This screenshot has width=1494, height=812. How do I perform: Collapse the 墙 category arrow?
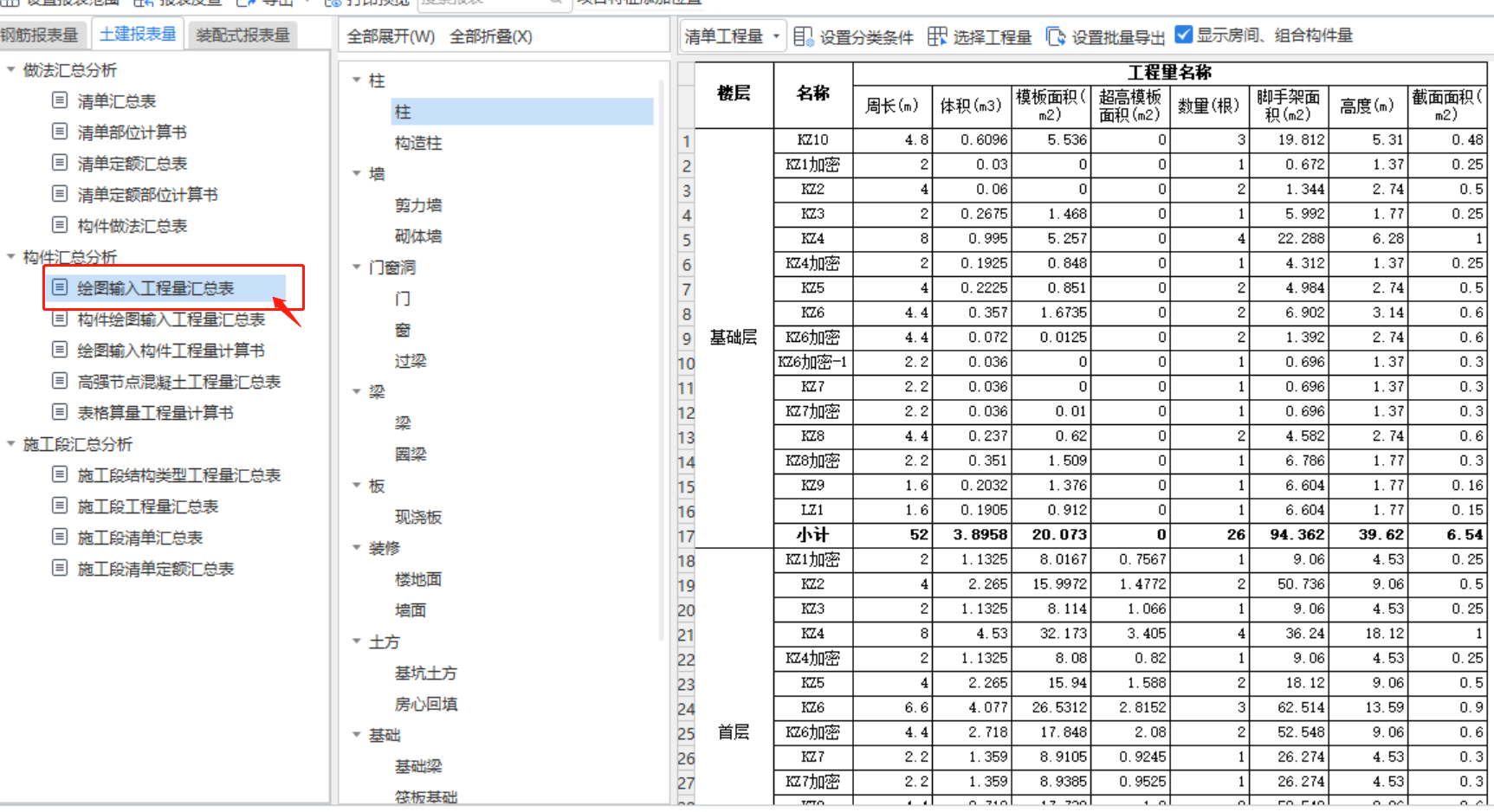(x=356, y=173)
